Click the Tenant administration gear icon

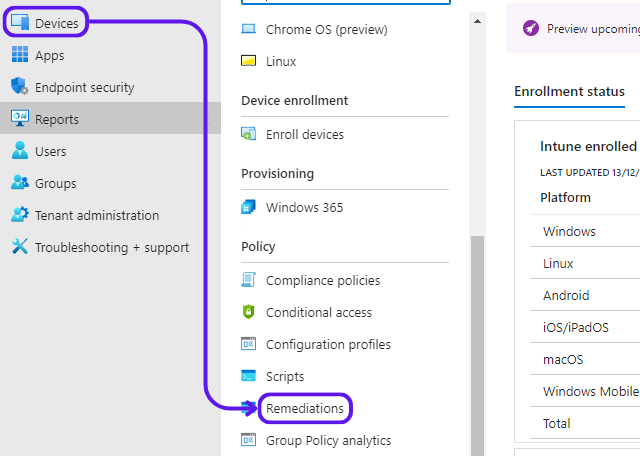point(20,214)
